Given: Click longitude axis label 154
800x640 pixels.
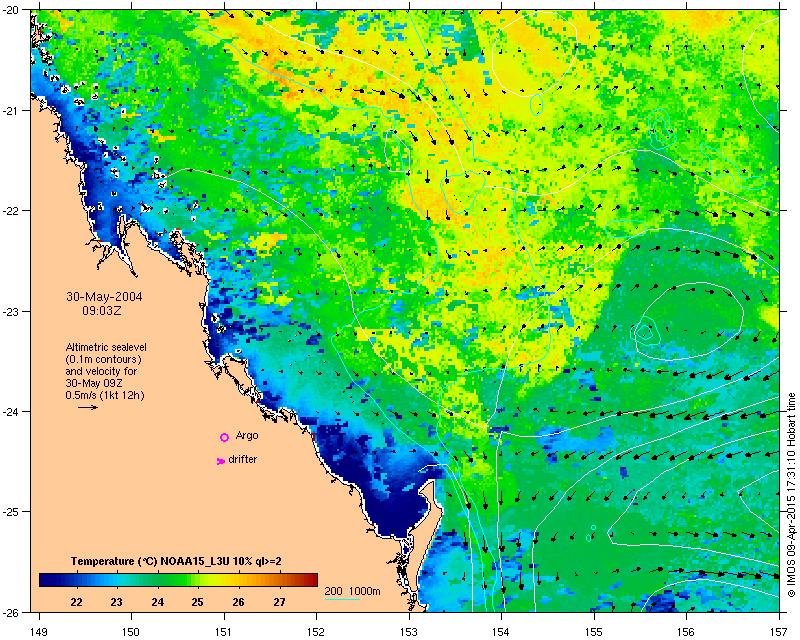Looking at the screenshot, I should (502, 632).
